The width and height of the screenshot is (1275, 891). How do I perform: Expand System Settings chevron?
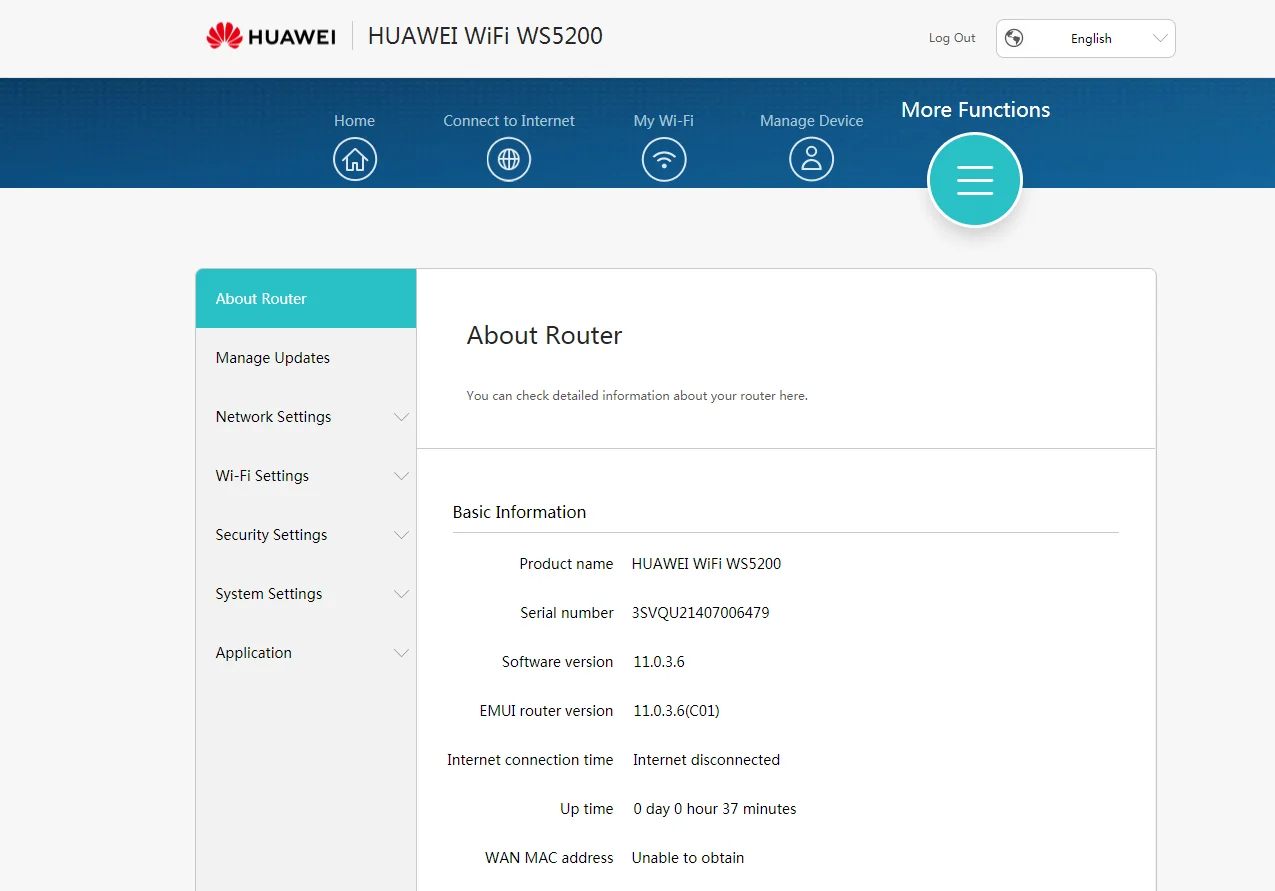coord(401,594)
